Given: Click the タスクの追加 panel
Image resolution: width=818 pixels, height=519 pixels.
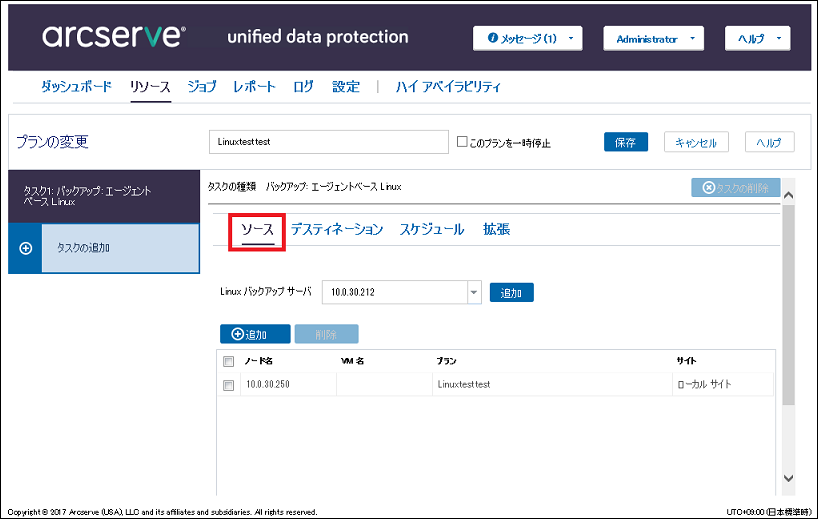Looking at the screenshot, I should coord(121,248).
